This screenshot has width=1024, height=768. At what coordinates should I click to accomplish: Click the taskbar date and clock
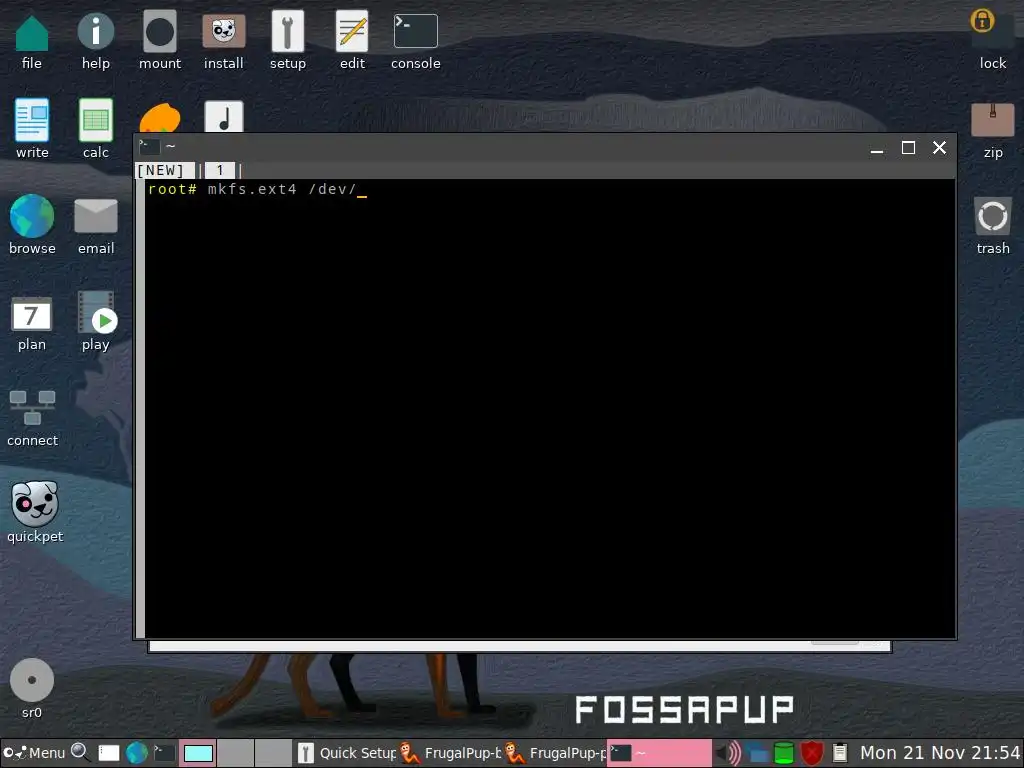[x=940, y=753]
